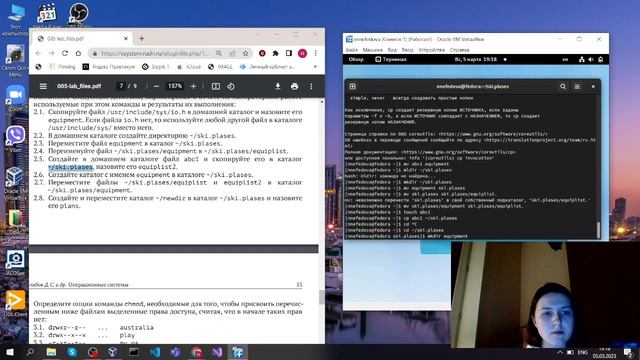
Task: Close the 005-lab_files.pdf tab
Action: pos(126,38)
